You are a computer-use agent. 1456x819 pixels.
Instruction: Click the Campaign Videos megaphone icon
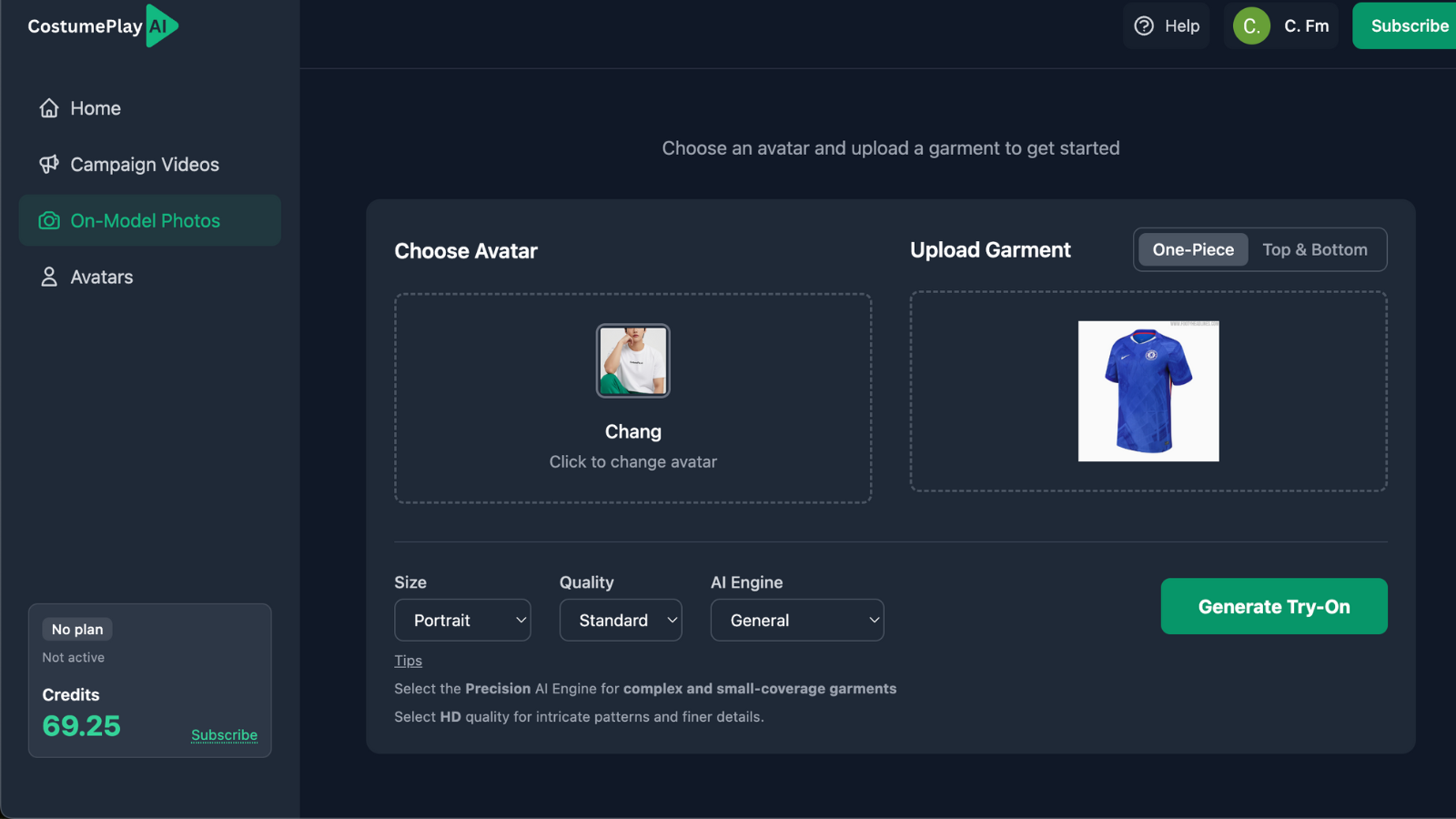point(49,165)
